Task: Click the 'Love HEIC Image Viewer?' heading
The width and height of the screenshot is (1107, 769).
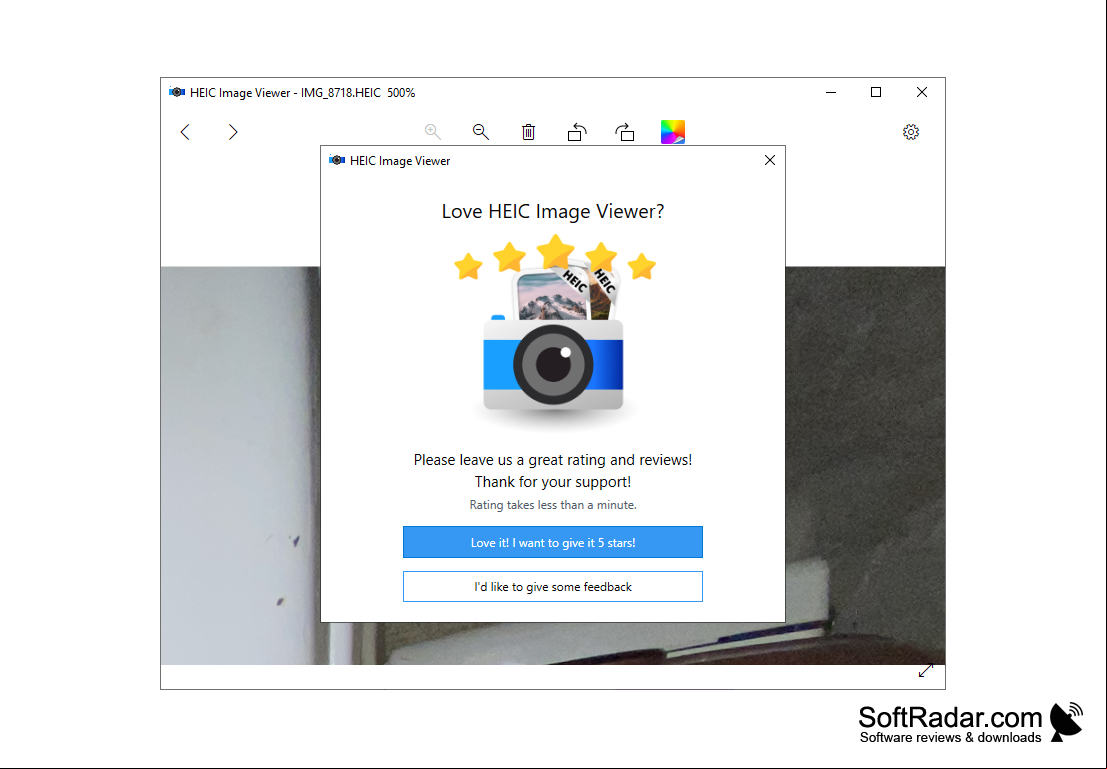Action: (x=553, y=211)
